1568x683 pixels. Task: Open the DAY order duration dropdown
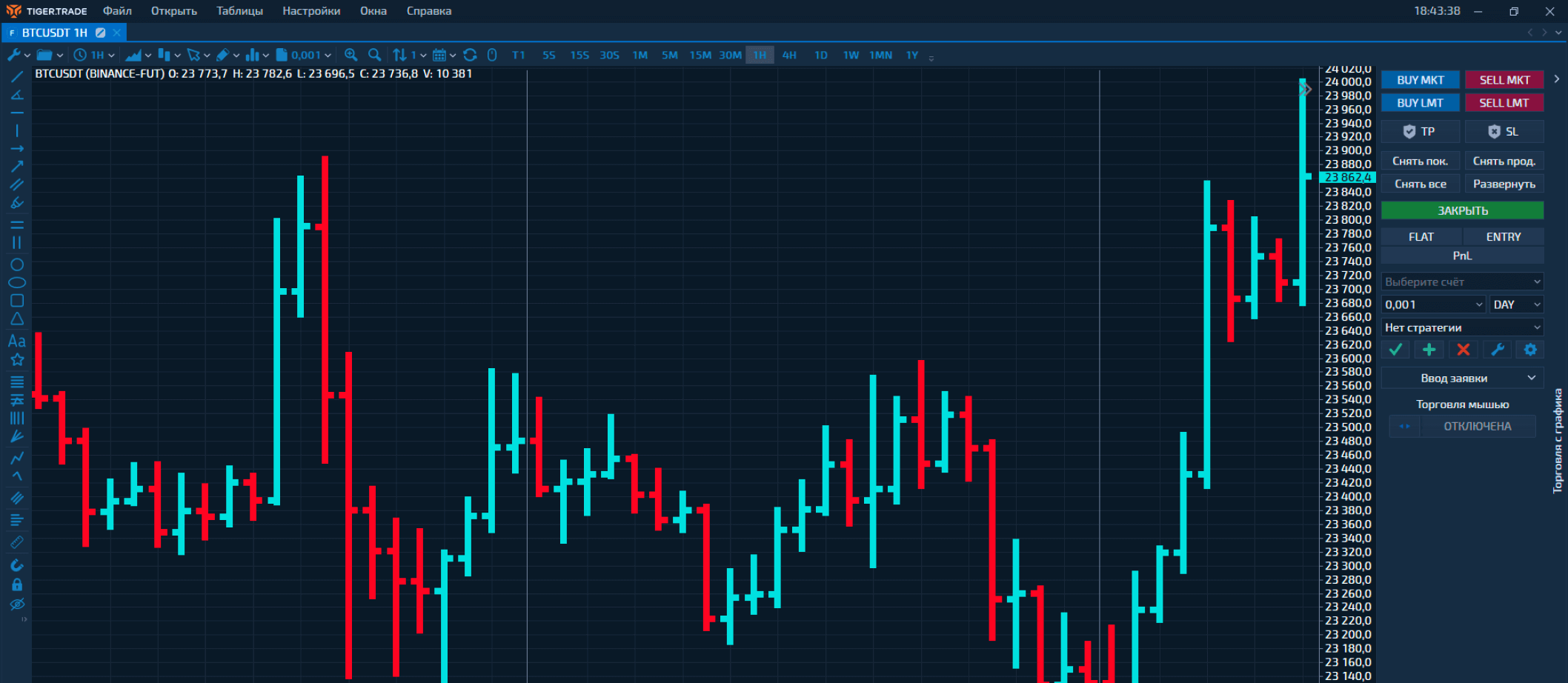click(1516, 304)
